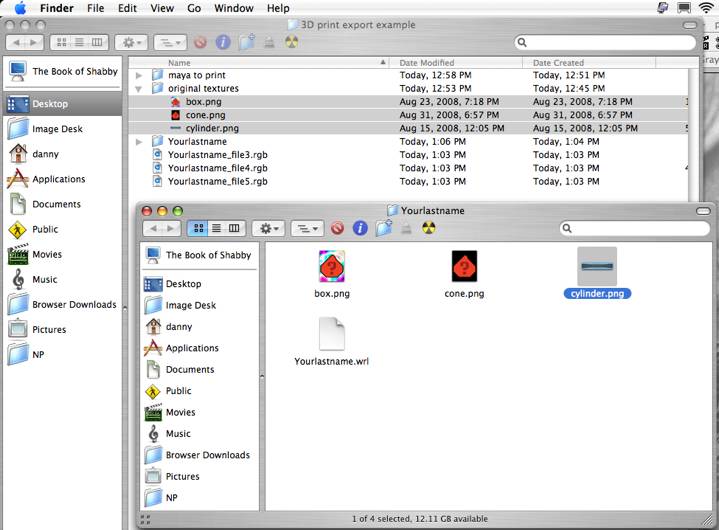Expand the maya to print folder
The image size is (719, 530).
coord(140,75)
